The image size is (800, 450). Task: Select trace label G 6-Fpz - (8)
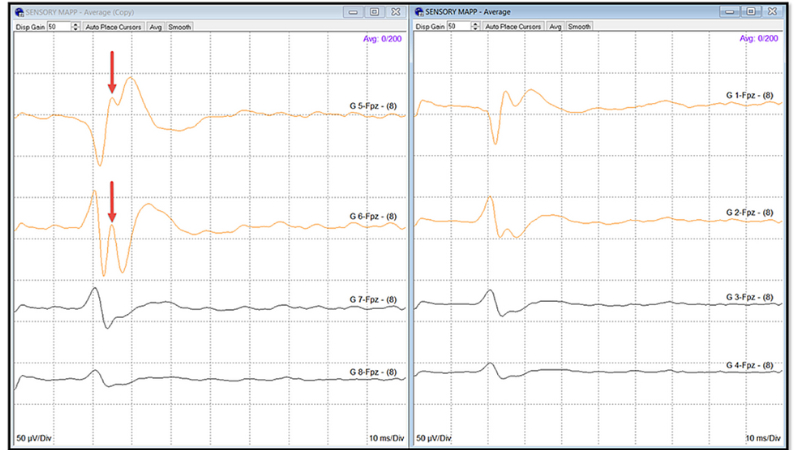coord(373,216)
